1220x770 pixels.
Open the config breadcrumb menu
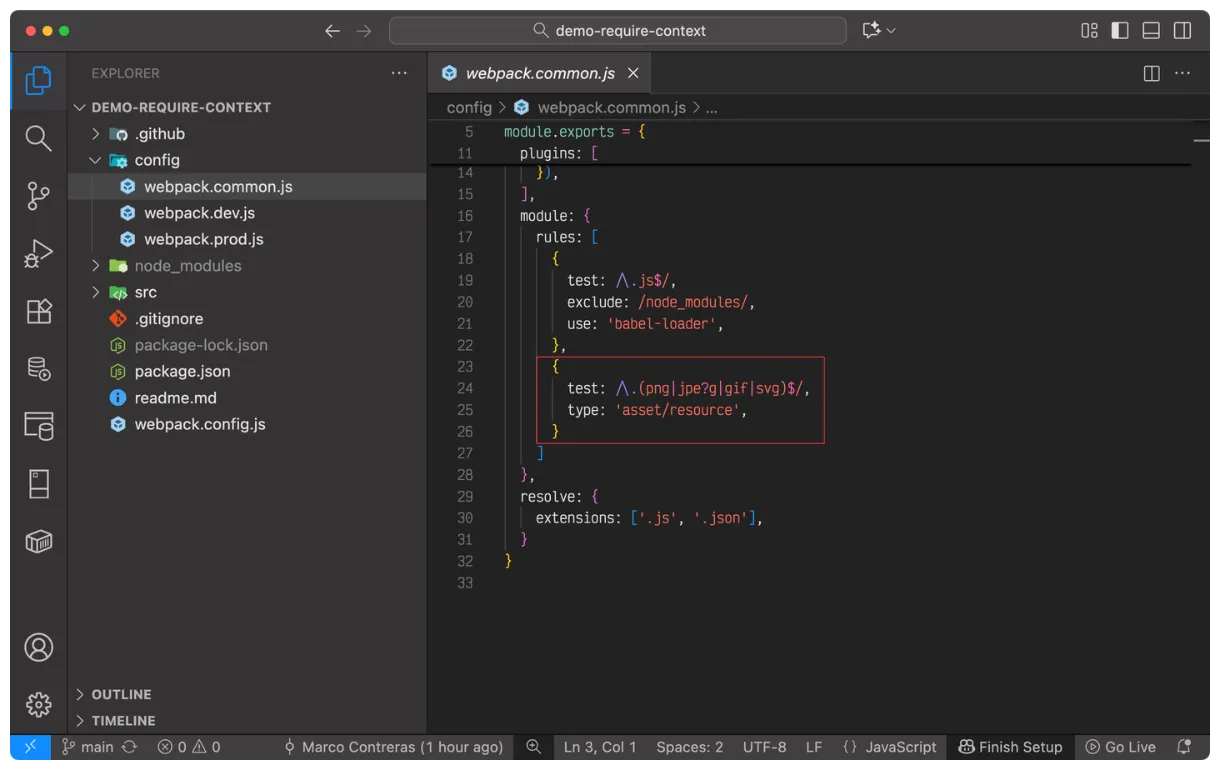click(469, 107)
